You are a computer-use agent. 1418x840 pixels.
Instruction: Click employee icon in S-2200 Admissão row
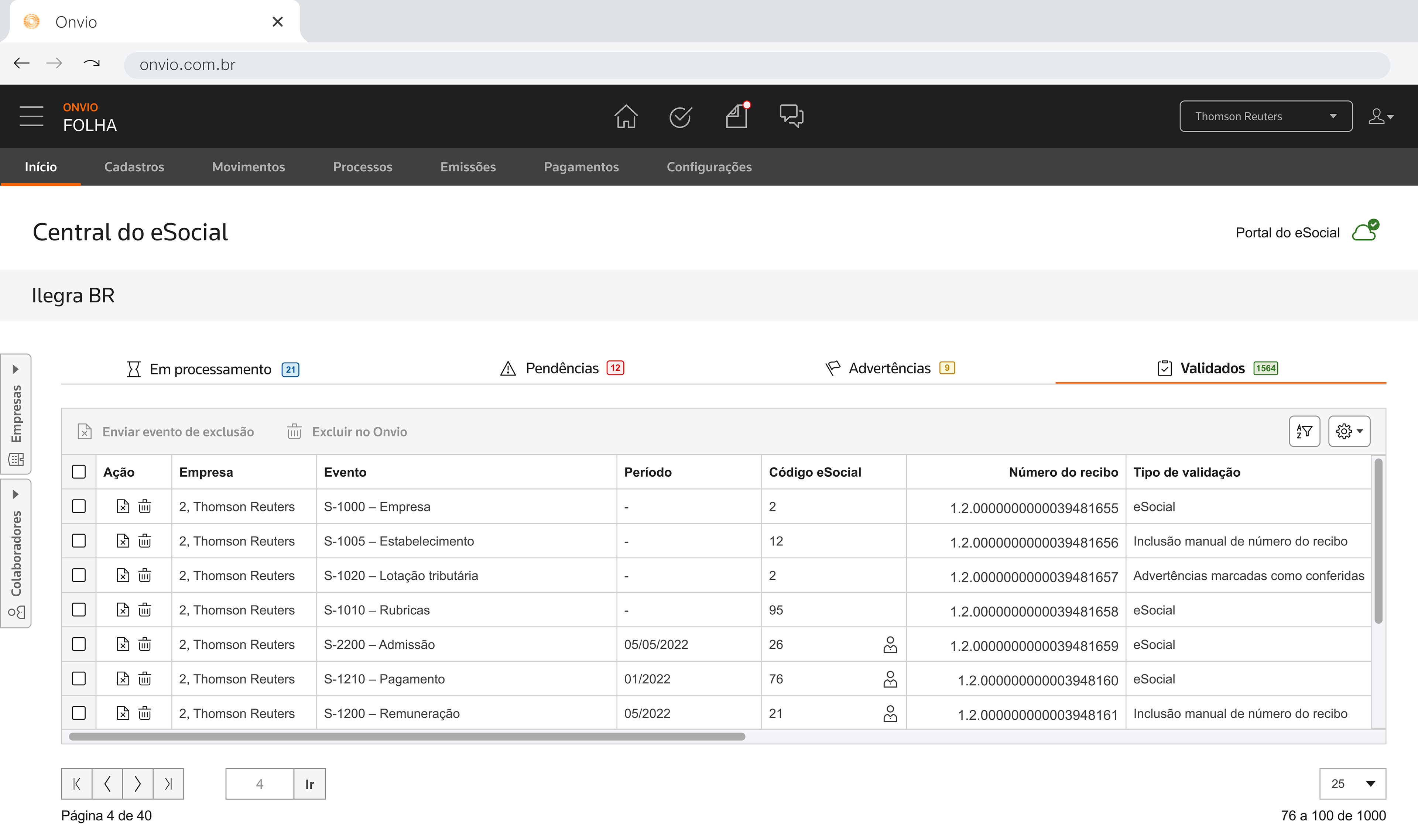click(x=890, y=645)
